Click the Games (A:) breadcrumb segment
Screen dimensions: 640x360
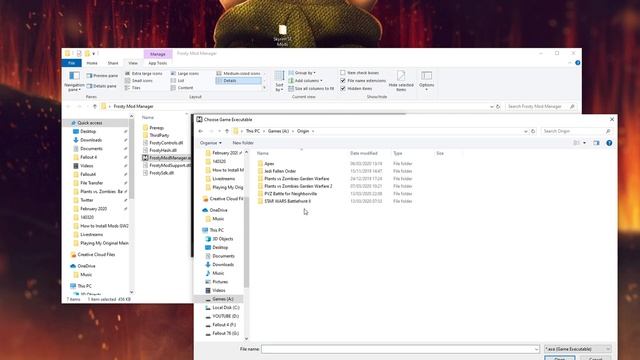[278, 131]
